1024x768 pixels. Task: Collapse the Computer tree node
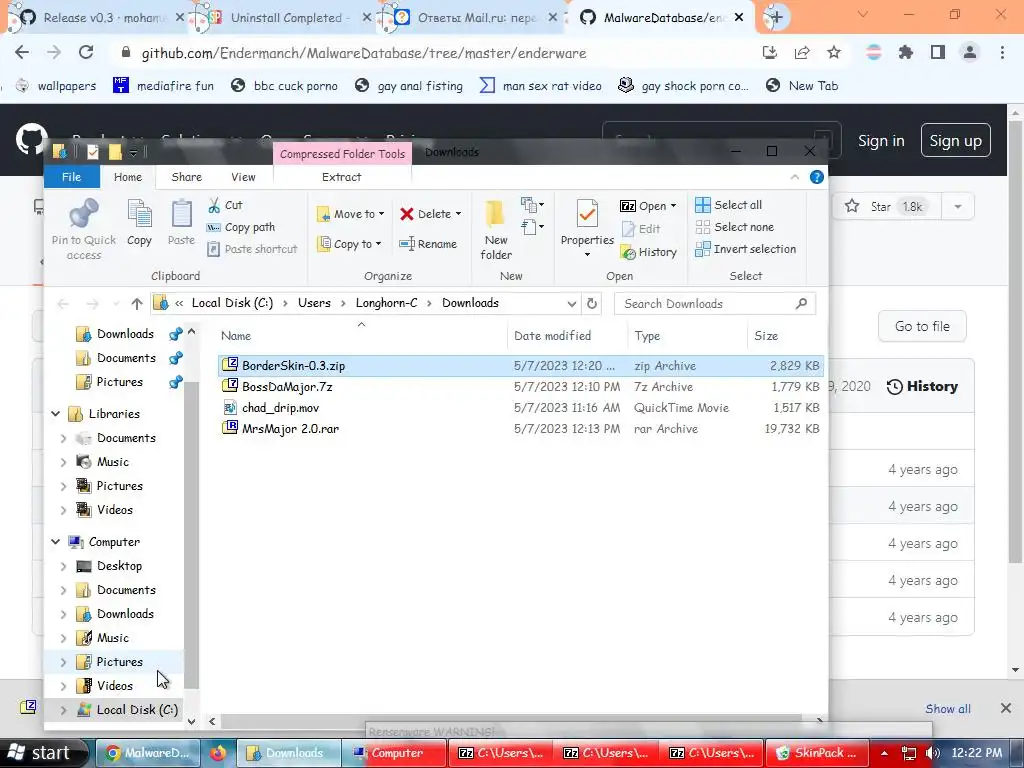click(x=56, y=542)
